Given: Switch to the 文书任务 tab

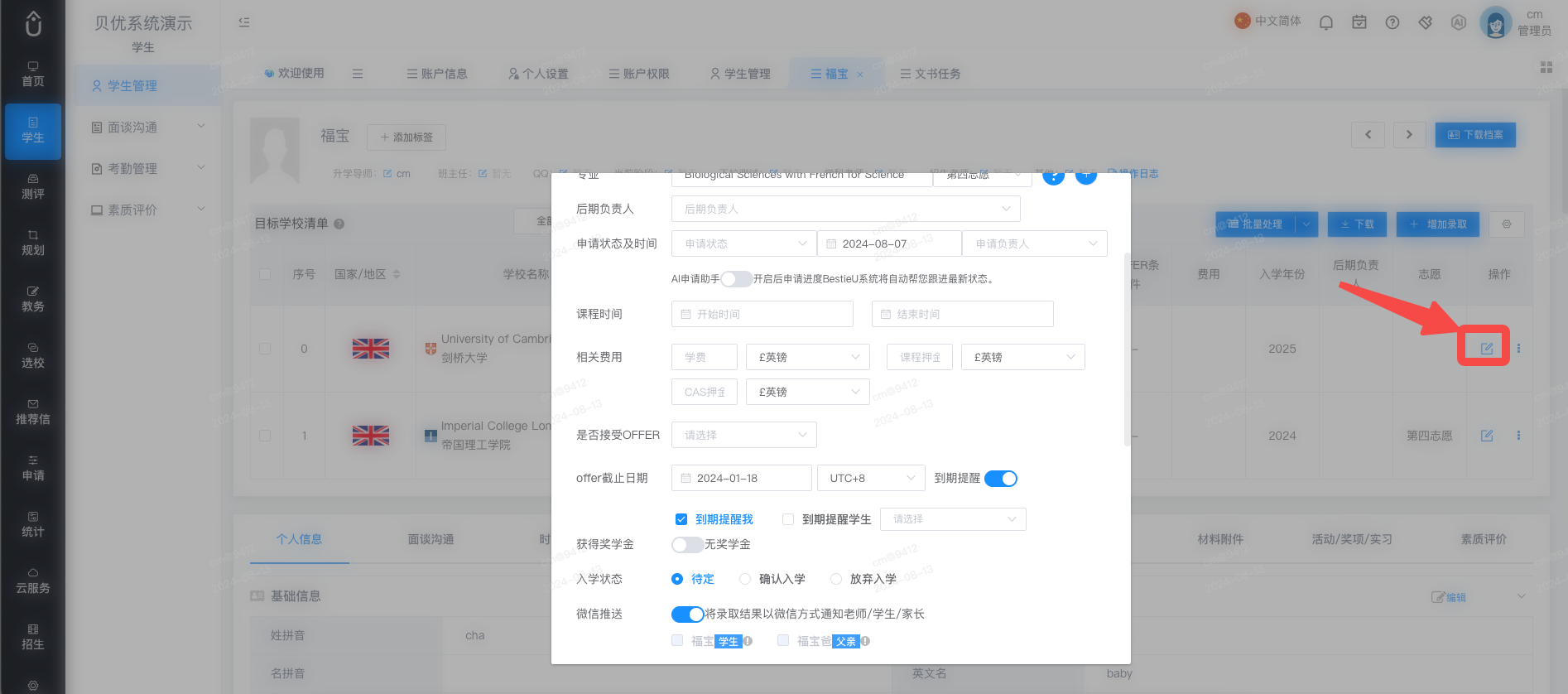Looking at the screenshot, I should coord(931,74).
